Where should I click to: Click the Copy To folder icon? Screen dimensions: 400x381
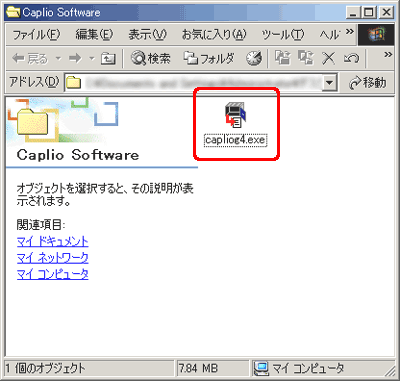[x=306, y=58]
